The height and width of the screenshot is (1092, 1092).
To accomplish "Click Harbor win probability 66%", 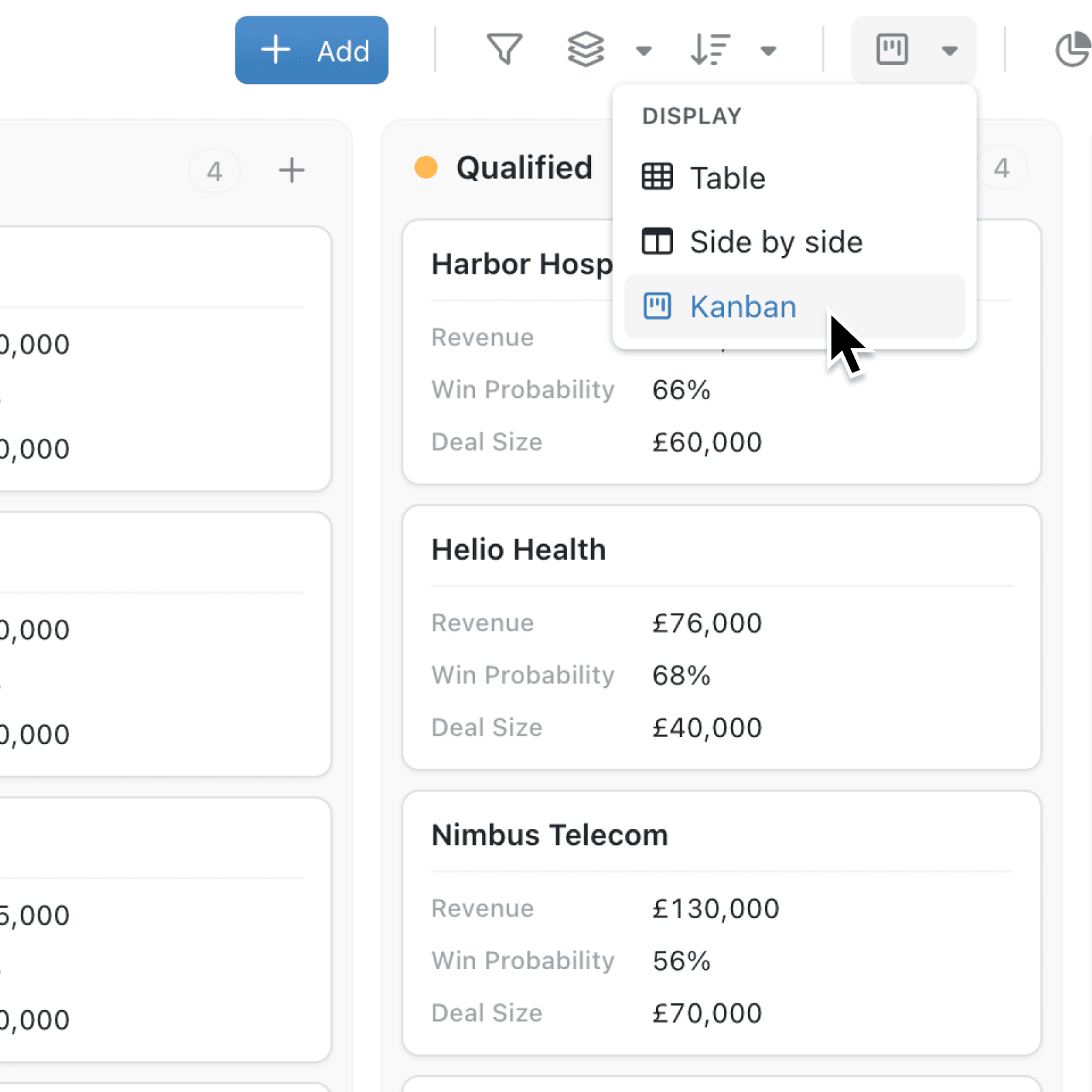I will tap(681, 390).
